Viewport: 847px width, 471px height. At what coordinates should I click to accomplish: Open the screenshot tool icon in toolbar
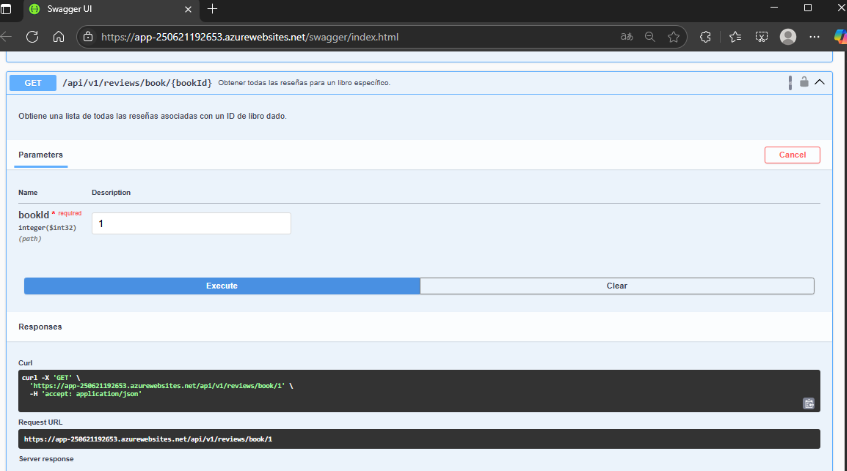pyautogui.click(x=762, y=37)
